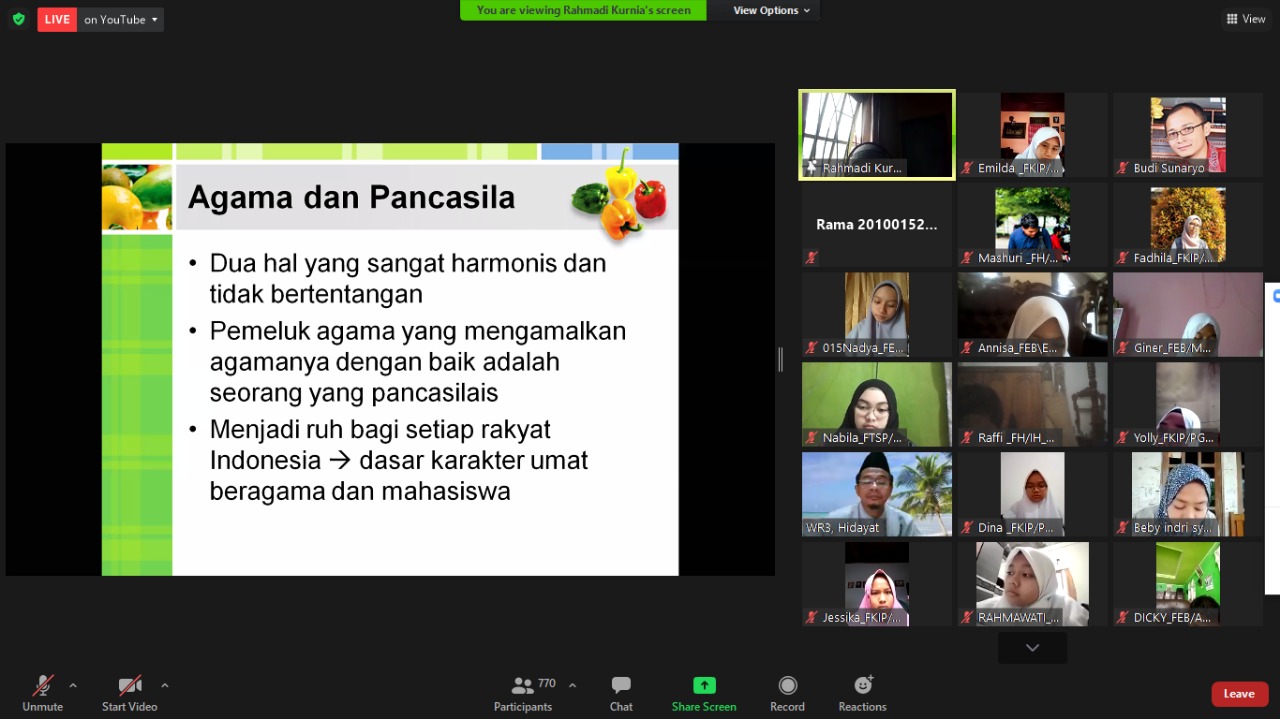This screenshot has height=719, width=1280.
Task: Expand the arrow next to Participants count
Action: click(572, 685)
